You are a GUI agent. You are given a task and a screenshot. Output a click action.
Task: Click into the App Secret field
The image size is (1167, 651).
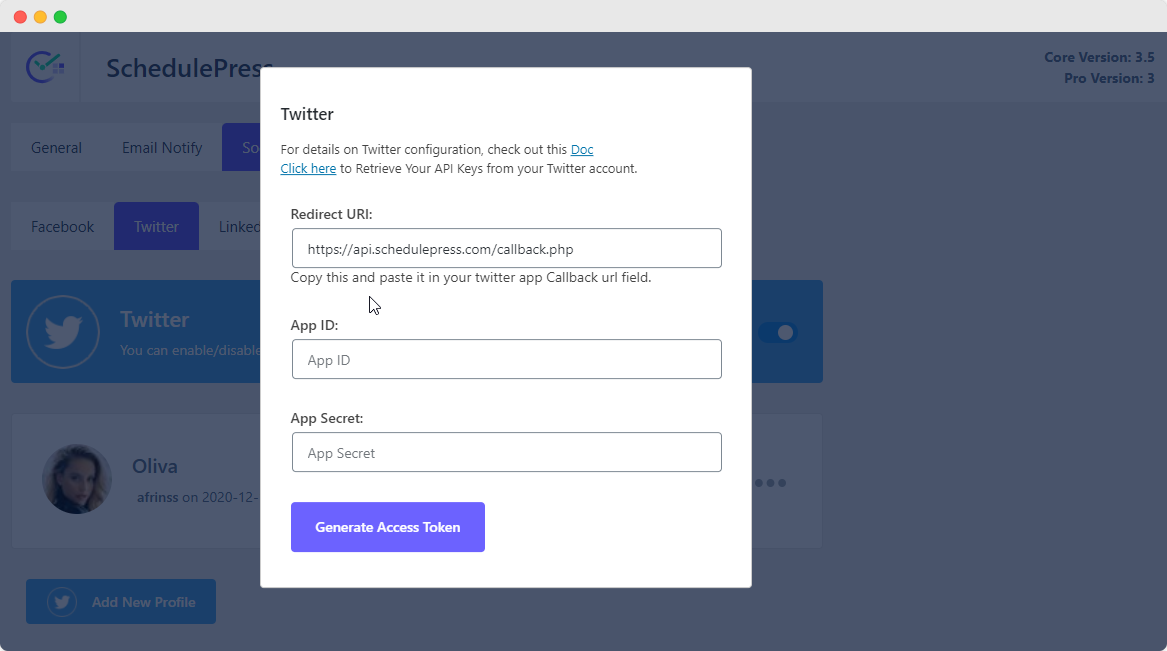click(x=507, y=452)
